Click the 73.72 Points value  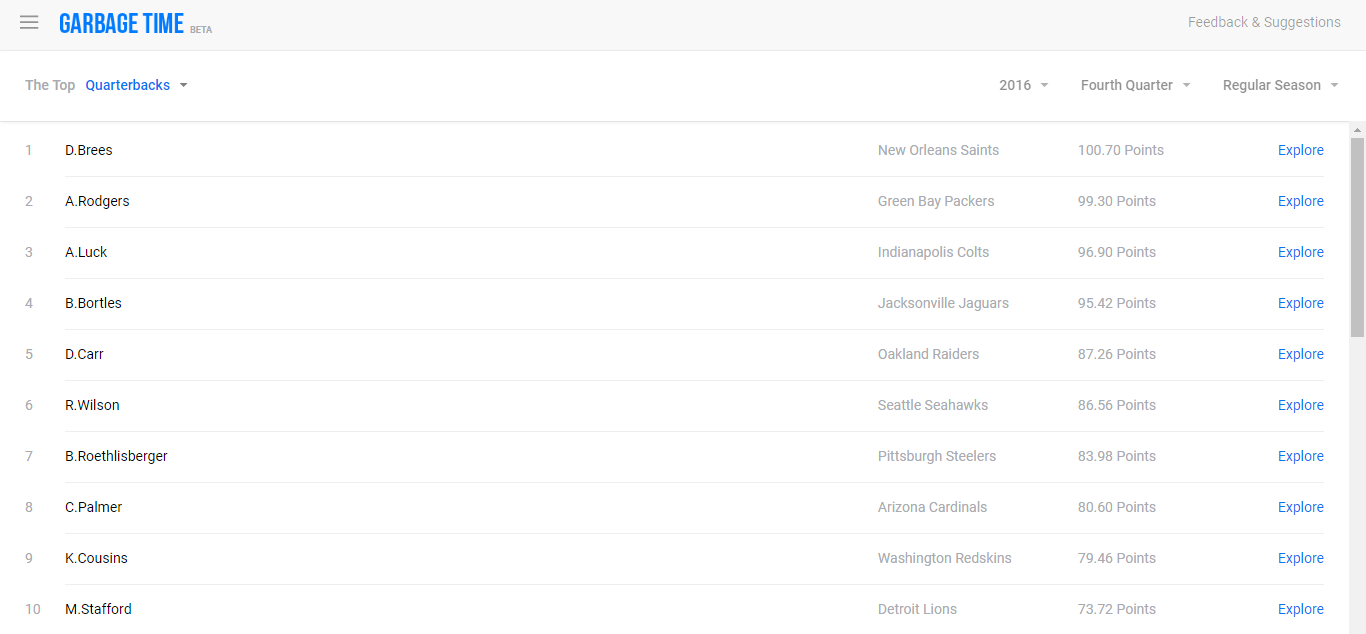pos(1117,609)
